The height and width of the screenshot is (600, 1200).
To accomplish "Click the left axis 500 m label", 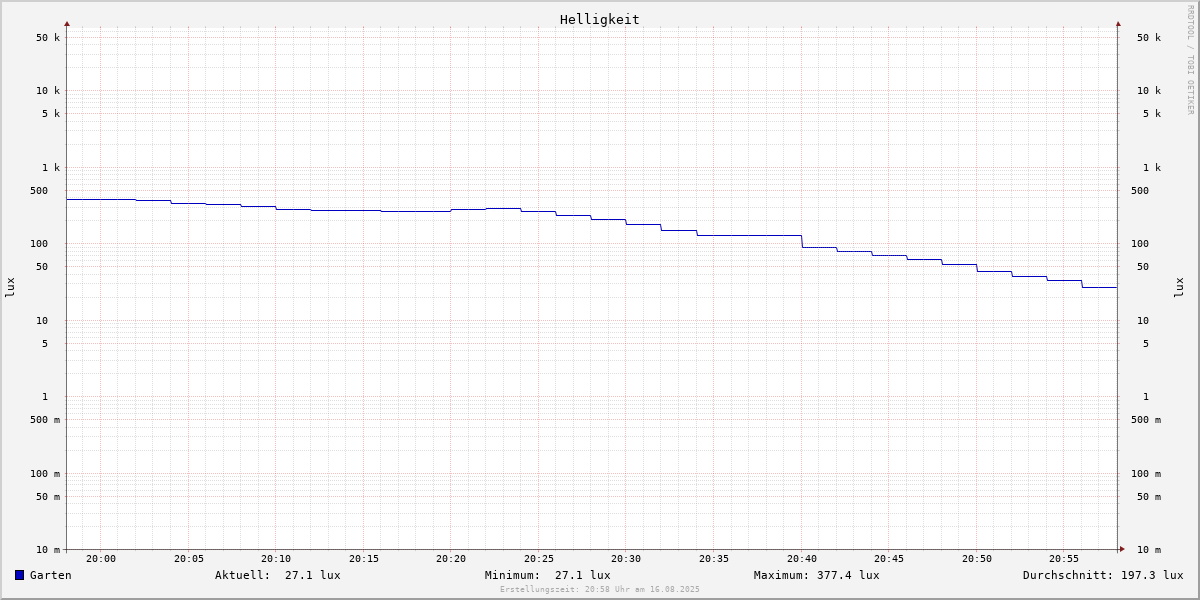I will pyautogui.click(x=45, y=420).
